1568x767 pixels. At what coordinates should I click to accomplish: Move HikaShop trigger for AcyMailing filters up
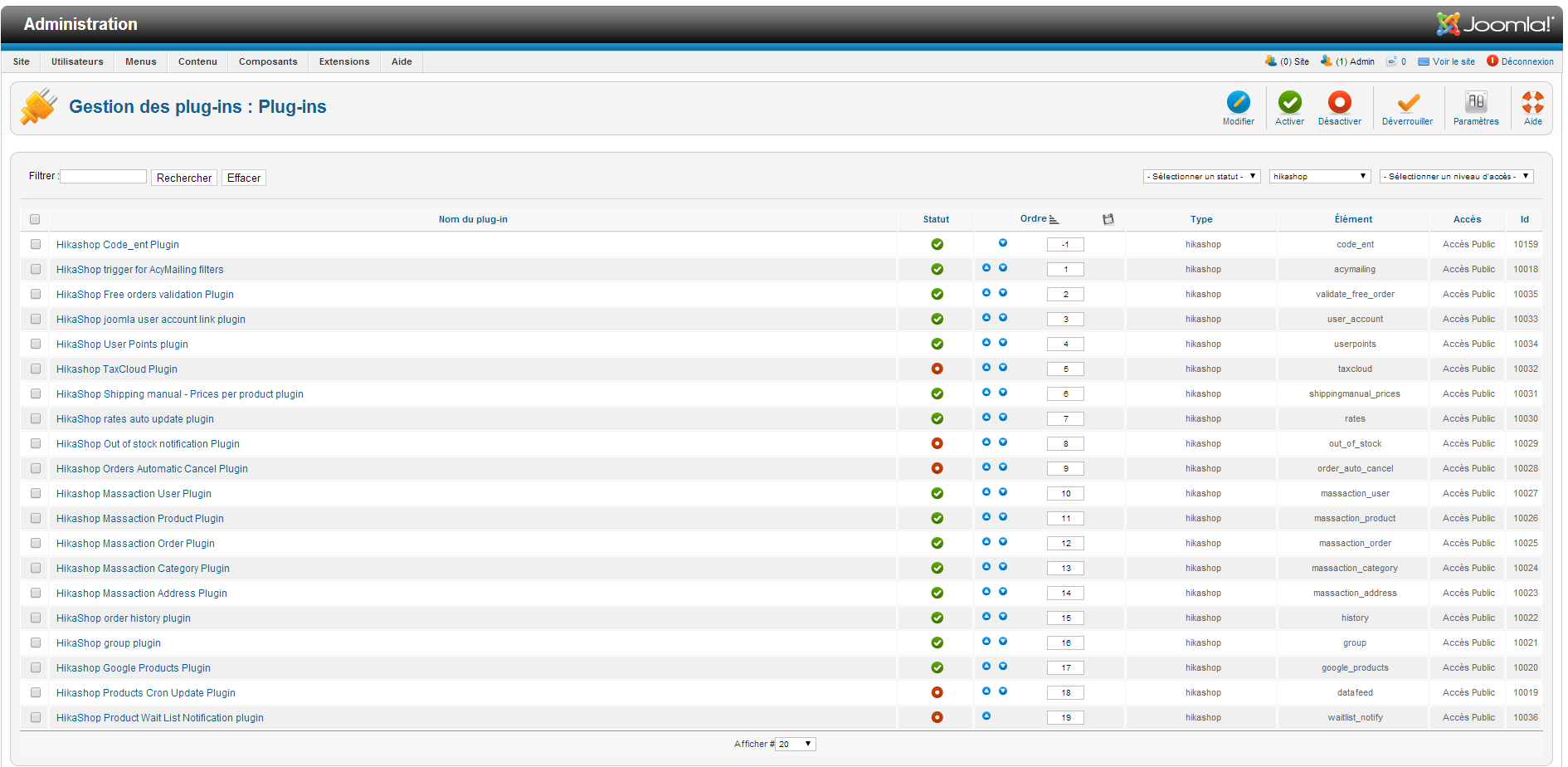pyautogui.click(x=986, y=268)
